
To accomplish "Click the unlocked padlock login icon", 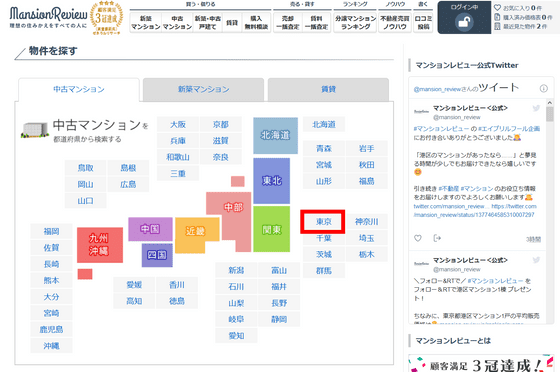I will [464, 22].
